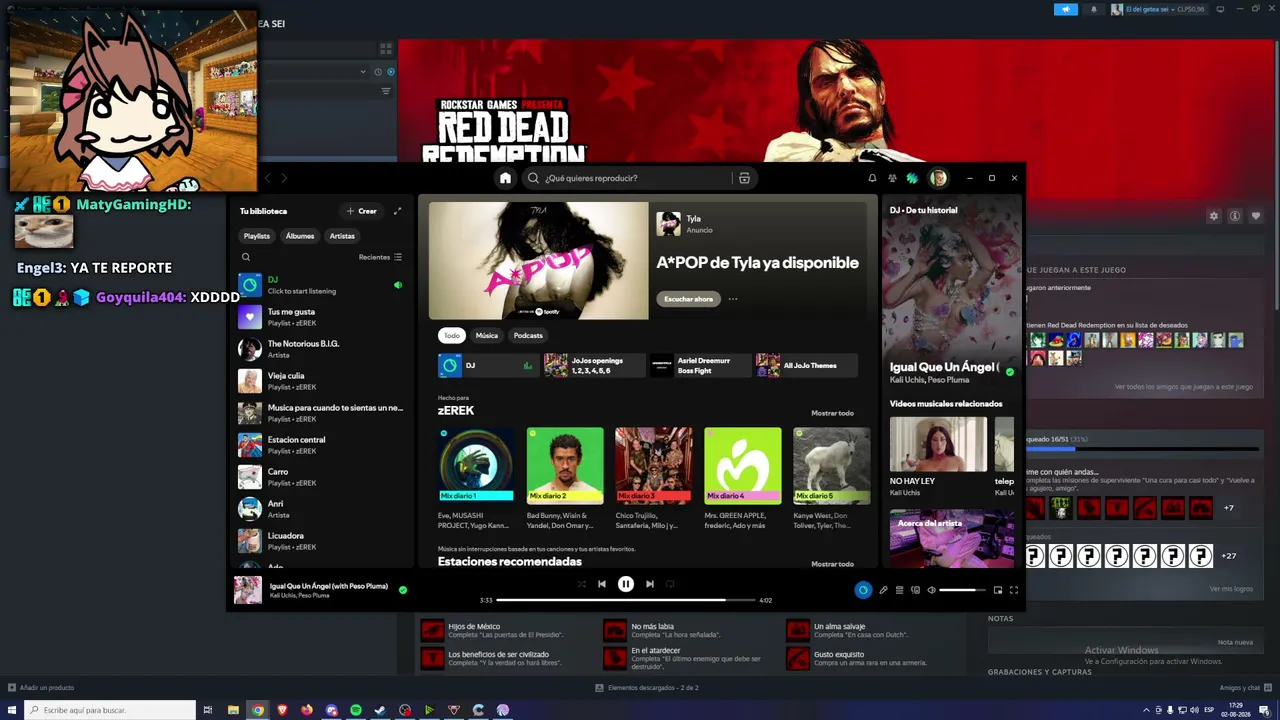This screenshot has height=720, width=1280.
Task: Open the DJ item in library list
Action: coord(320,285)
